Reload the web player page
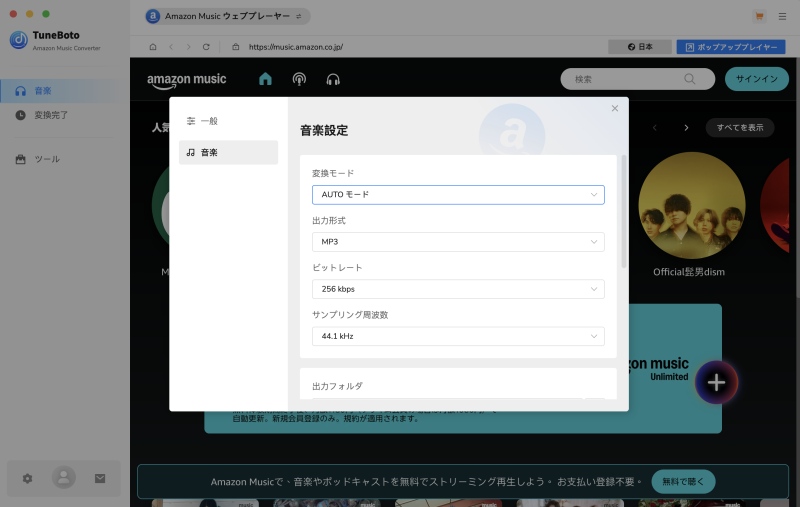This screenshot has width=800, height=507. pos(206,47)
